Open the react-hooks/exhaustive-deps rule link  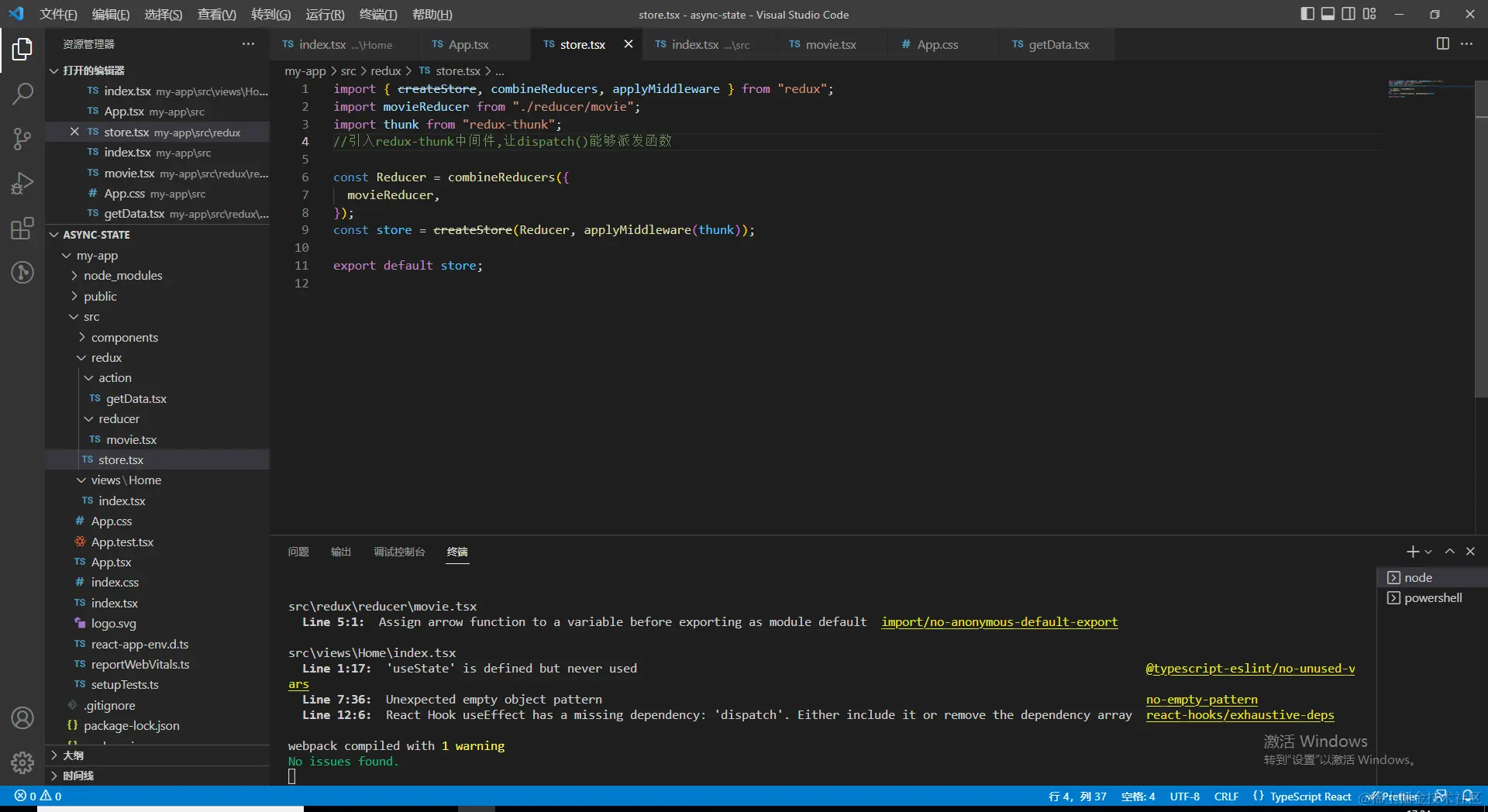pyautogui.click(x=1240, y=715)
